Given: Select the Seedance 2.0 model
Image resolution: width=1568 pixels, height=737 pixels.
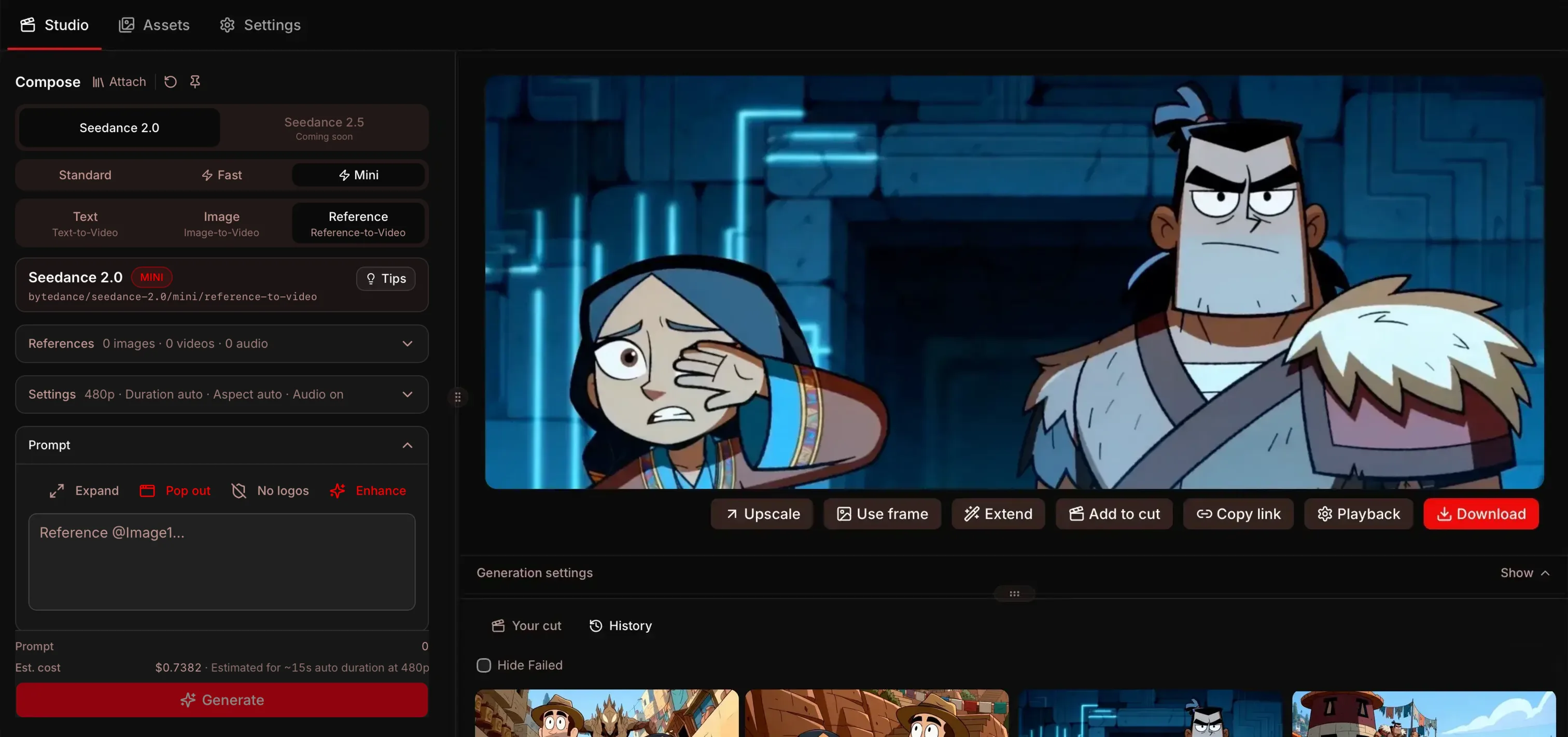Looking at the screenshot, I should tap(119, 128).
